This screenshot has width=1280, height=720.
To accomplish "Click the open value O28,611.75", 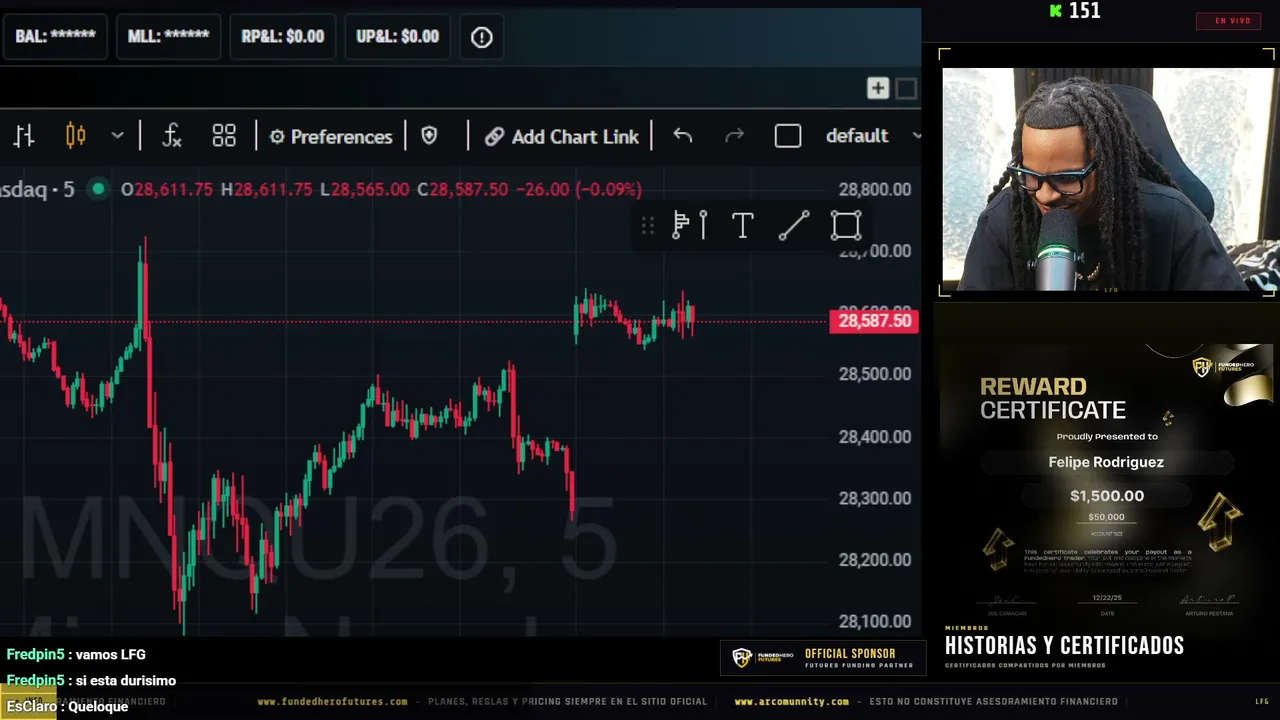I will [x=167, y=189].
